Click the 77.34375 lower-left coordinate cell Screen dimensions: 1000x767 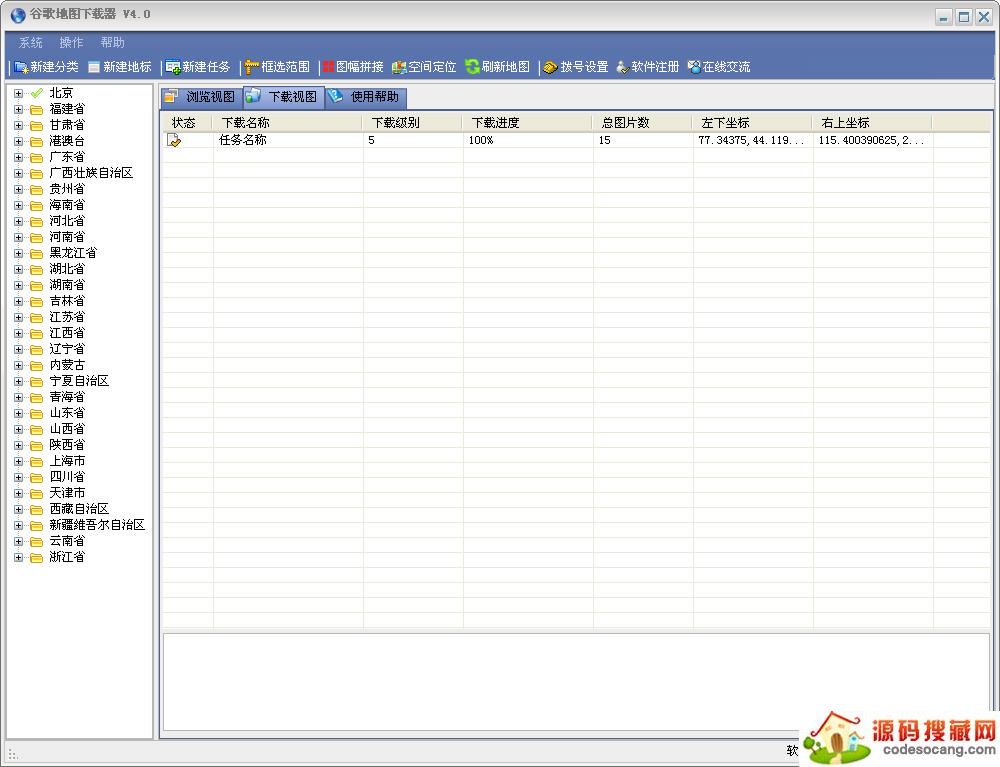(x=753, y=140)
